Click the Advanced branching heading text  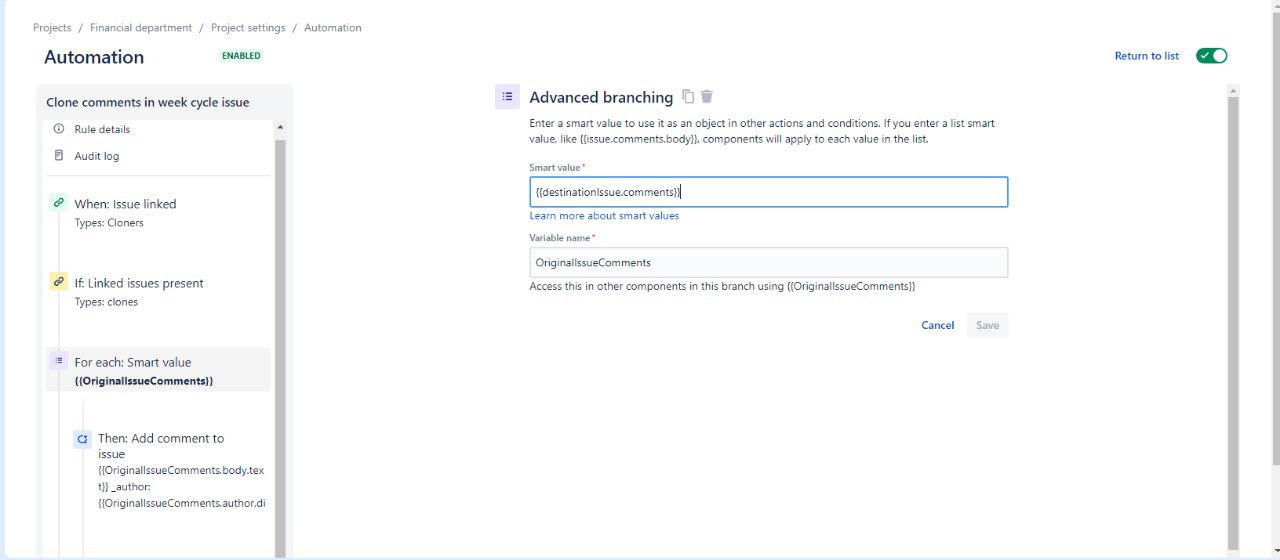click(601, 97)
